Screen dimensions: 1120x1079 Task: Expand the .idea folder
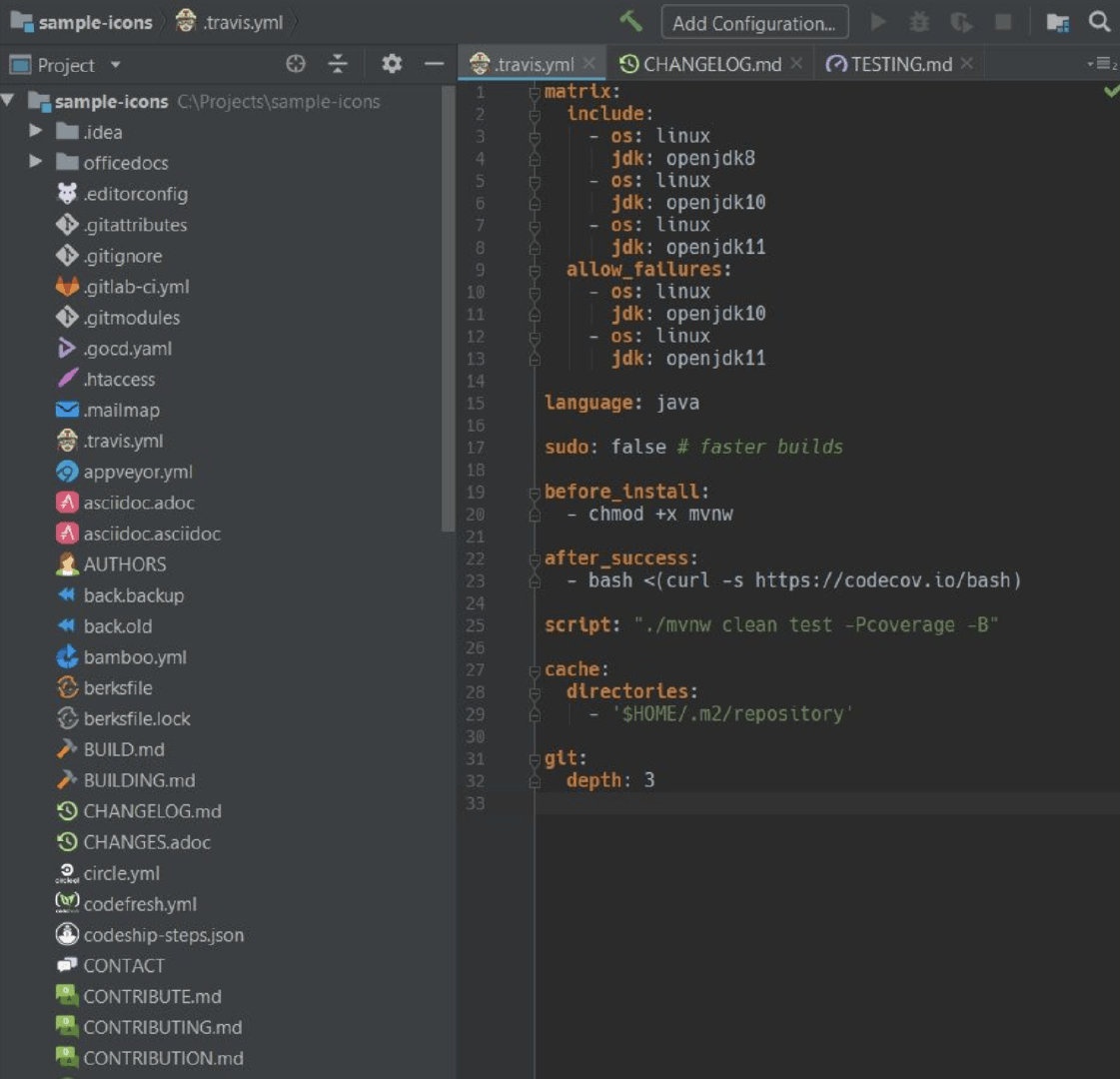coord(36,131)
